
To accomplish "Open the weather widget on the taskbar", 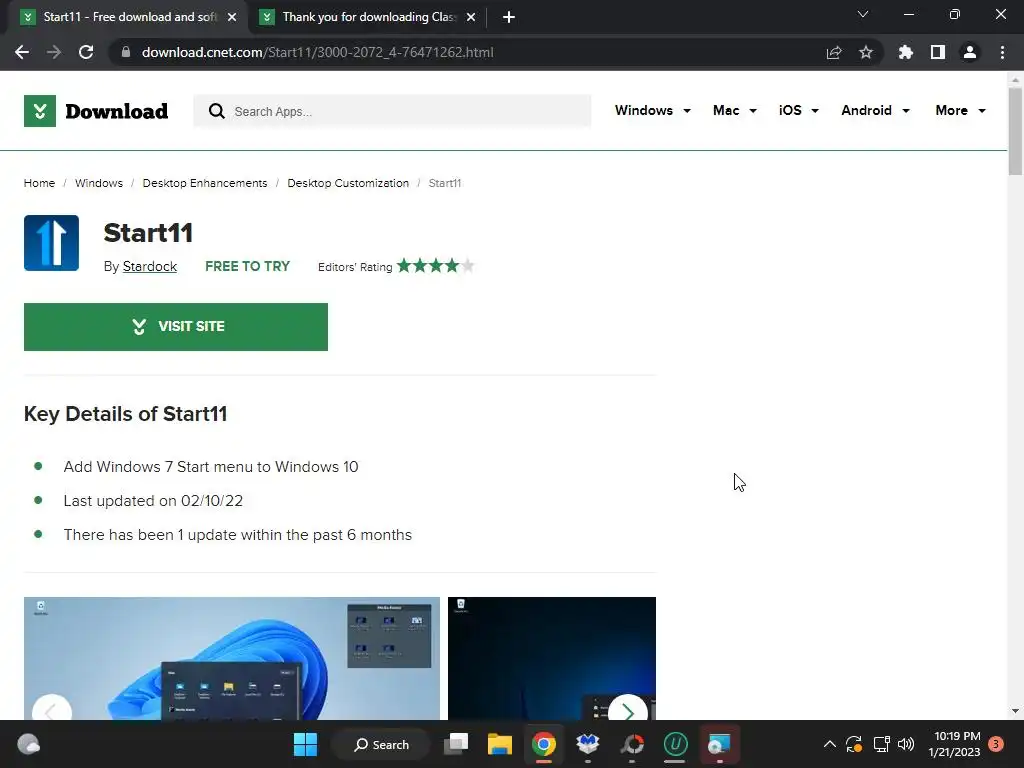I will point(28,744).
